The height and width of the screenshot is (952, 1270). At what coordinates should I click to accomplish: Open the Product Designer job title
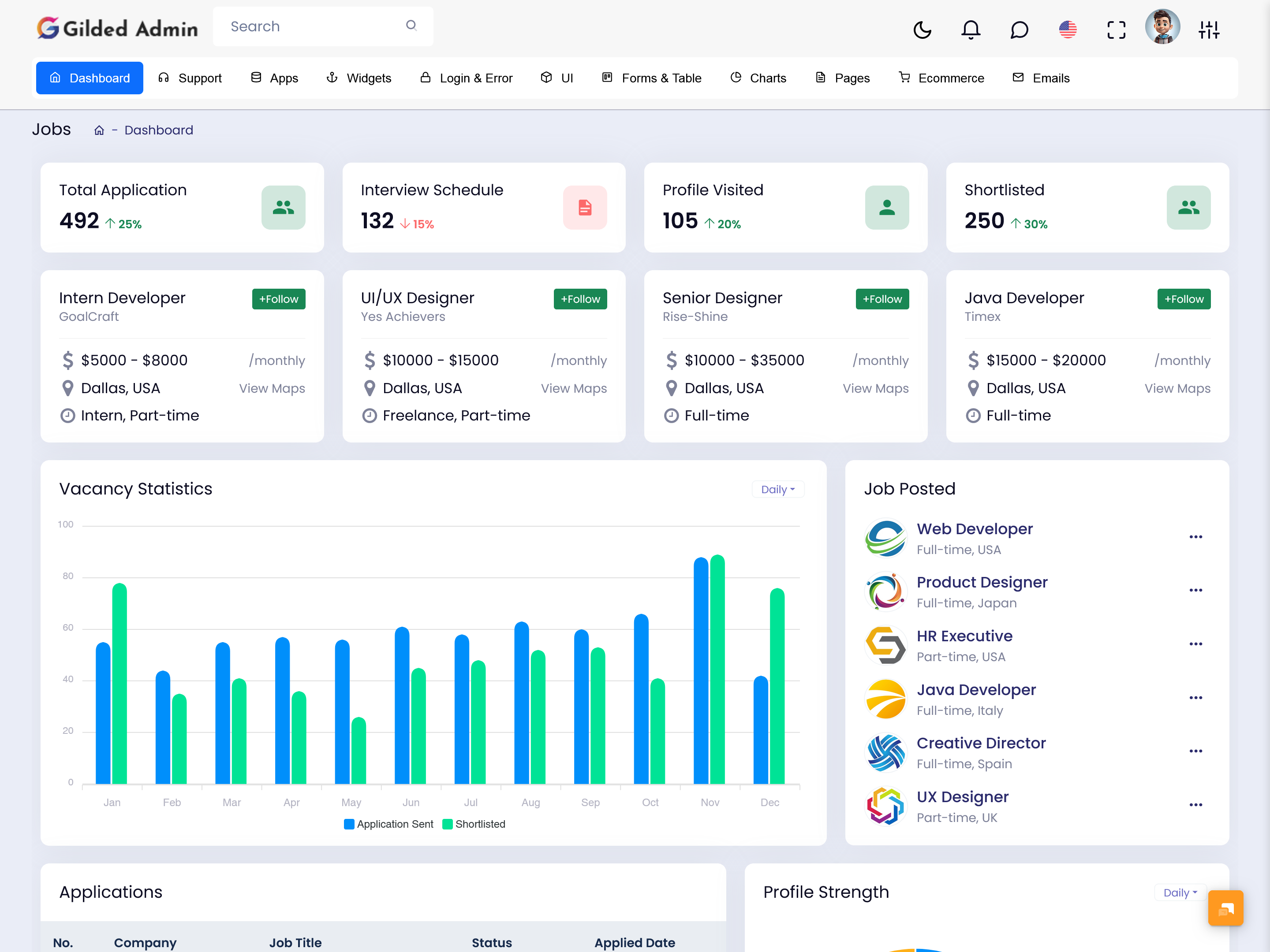[982, 583]
